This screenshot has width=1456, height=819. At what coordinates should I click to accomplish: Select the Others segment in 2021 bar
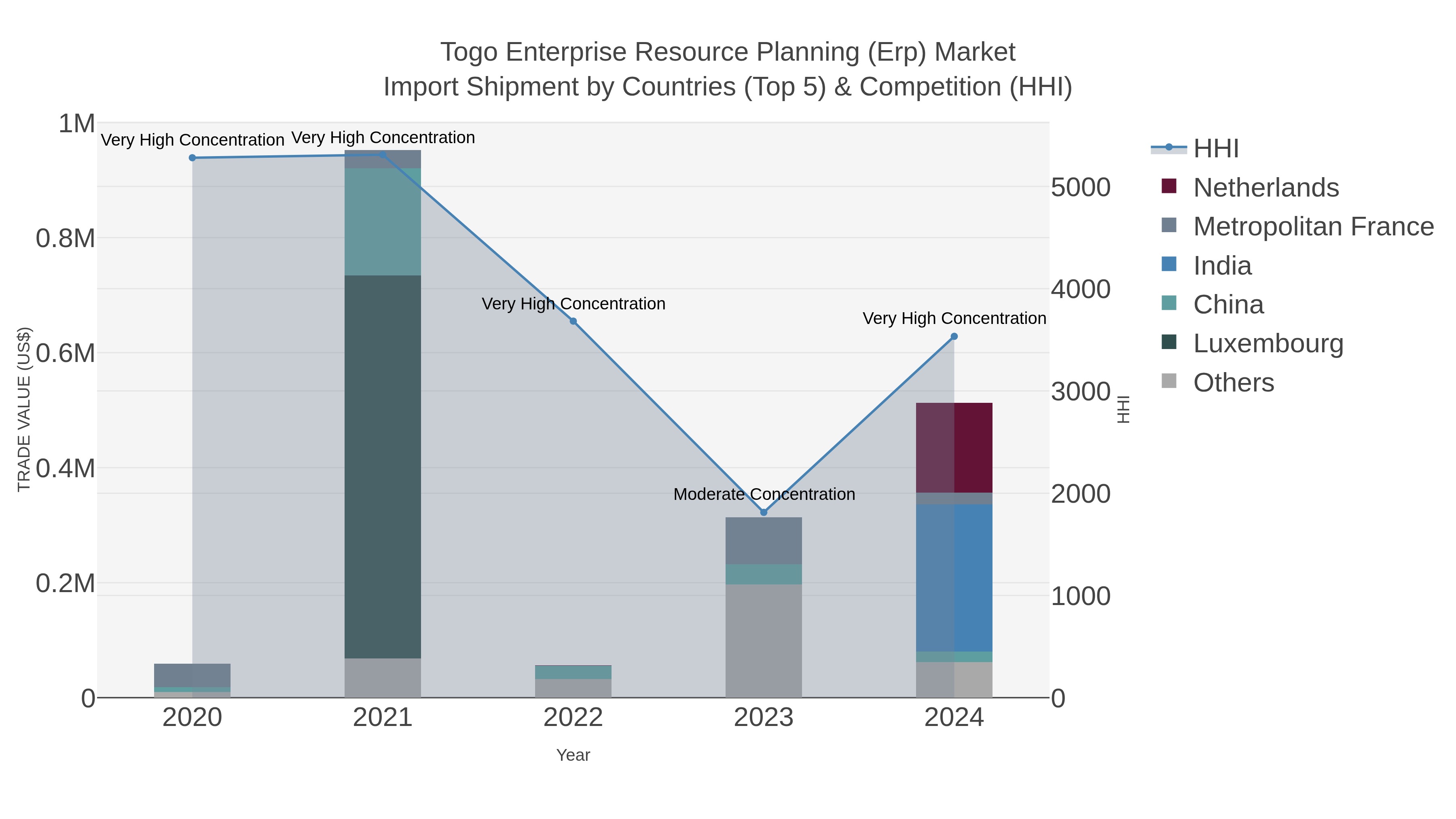383,678
